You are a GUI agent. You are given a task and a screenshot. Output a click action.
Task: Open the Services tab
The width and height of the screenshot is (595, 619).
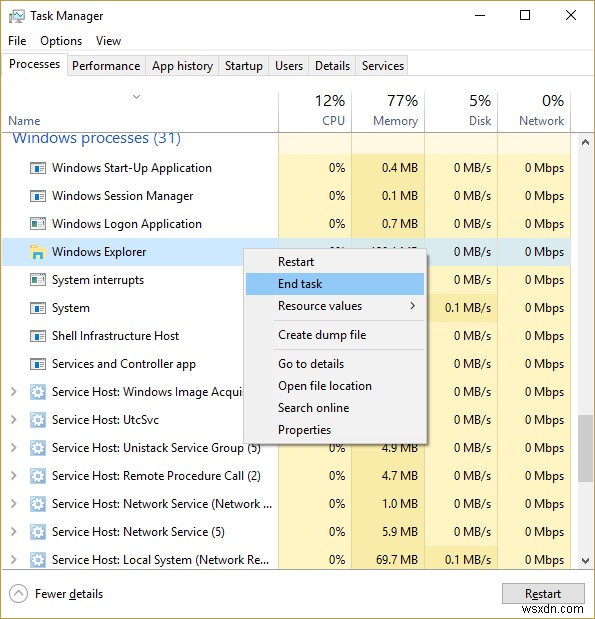coord(383,66)
